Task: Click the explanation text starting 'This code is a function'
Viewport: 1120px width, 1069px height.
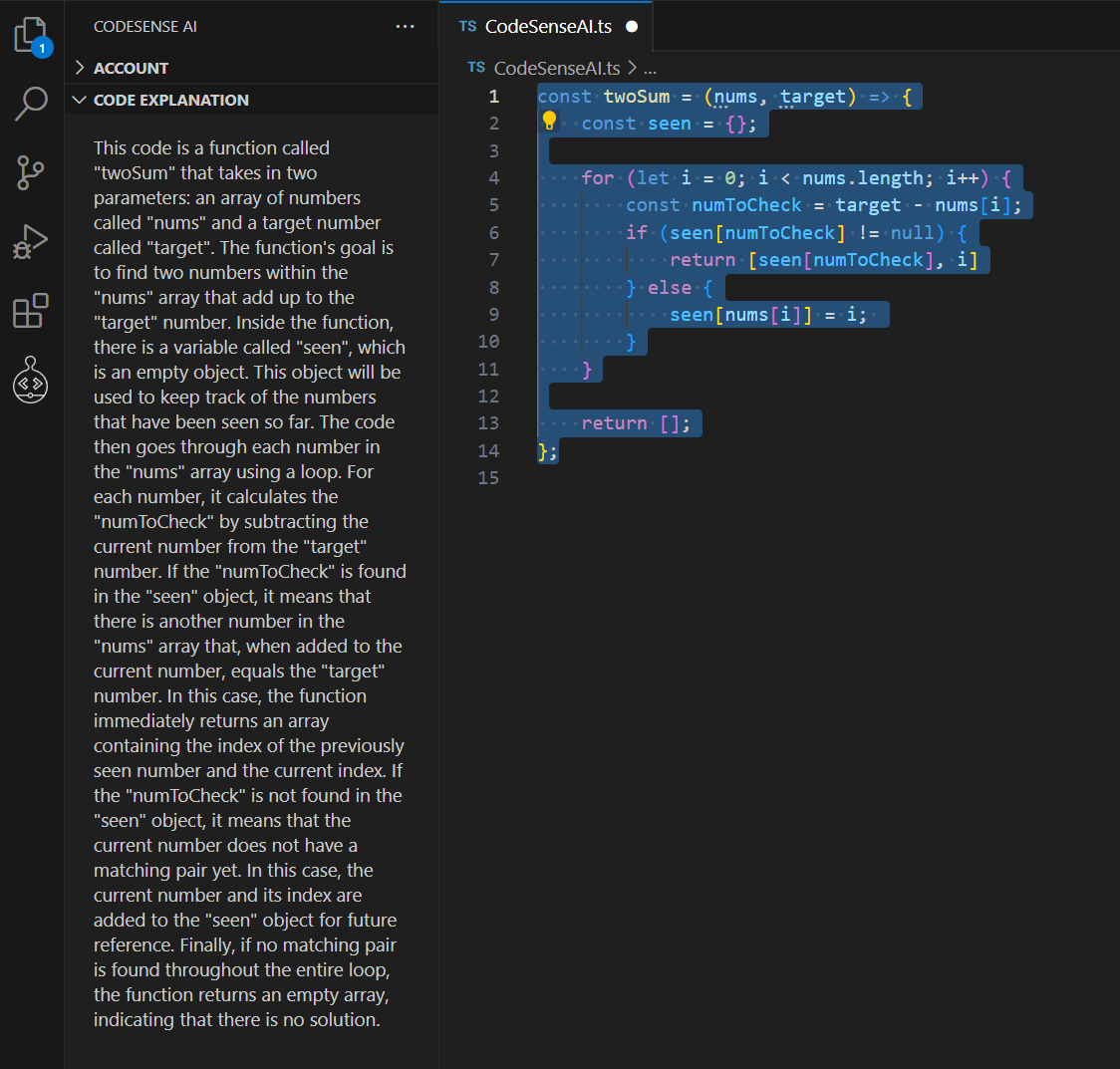Action: (211, 147)
